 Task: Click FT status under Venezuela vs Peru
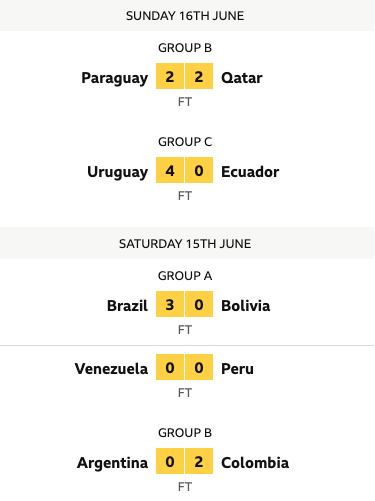[x=185, y=393]
